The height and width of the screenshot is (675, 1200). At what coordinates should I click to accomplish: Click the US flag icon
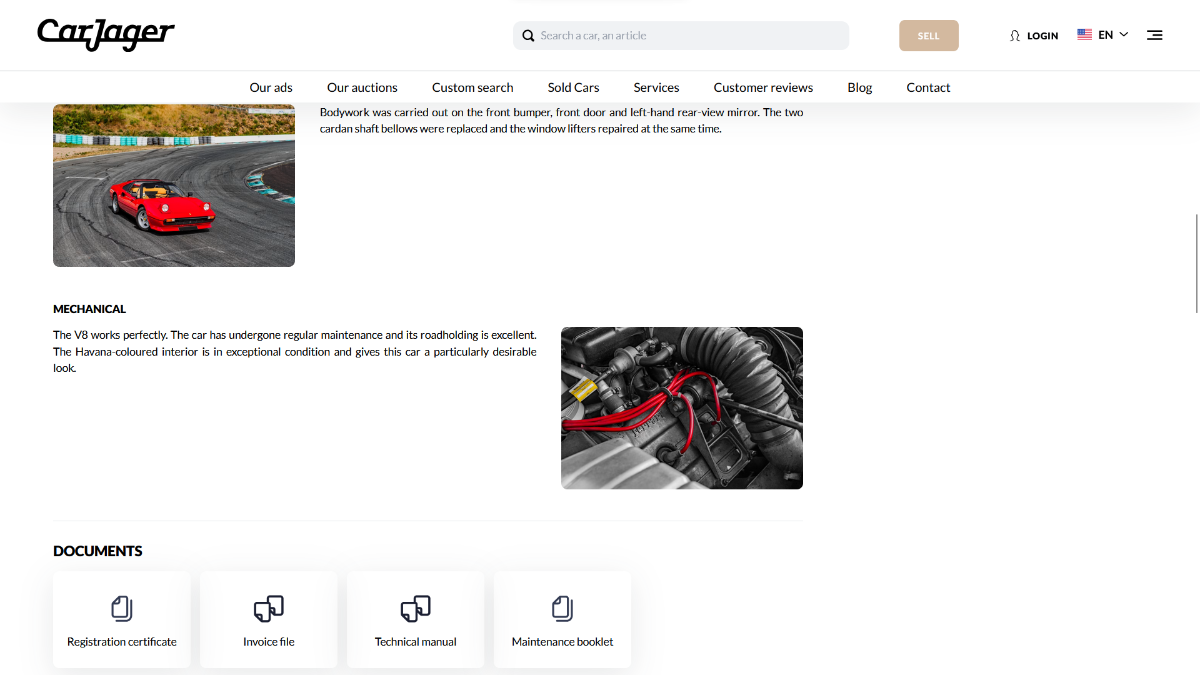click(1084, 35)
